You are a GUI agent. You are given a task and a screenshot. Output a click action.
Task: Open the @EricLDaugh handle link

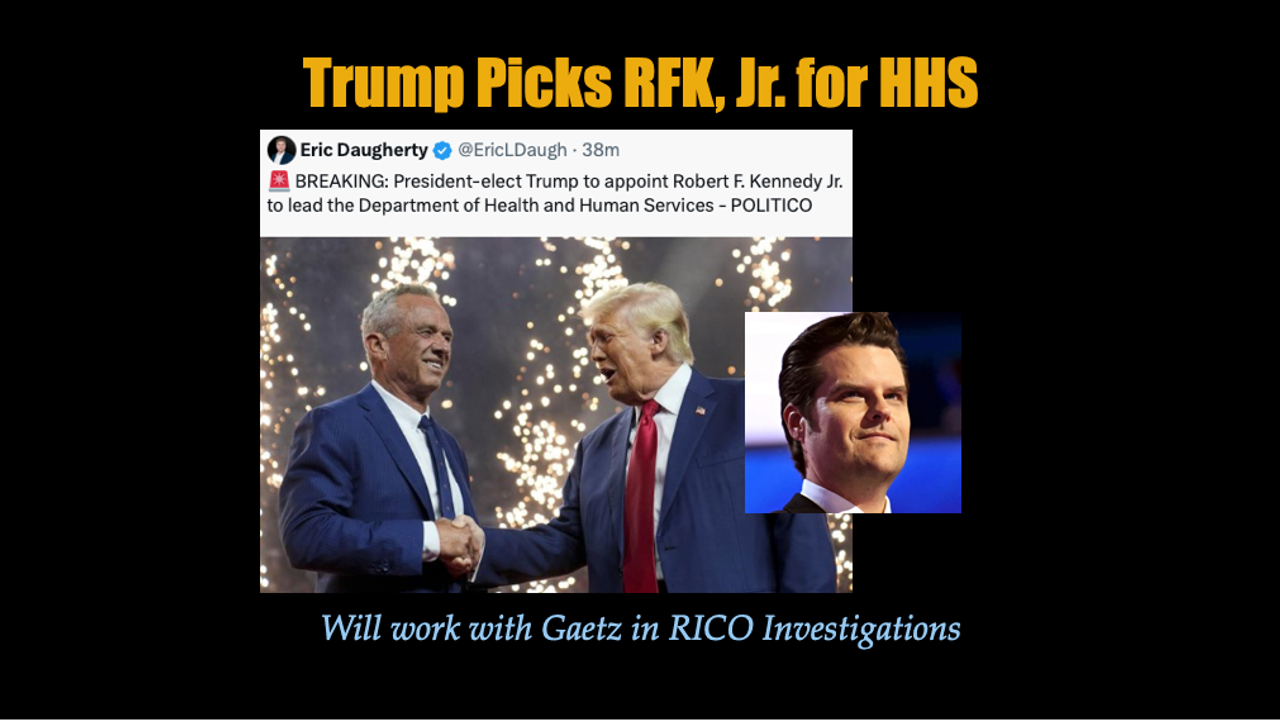pos(511,150)
